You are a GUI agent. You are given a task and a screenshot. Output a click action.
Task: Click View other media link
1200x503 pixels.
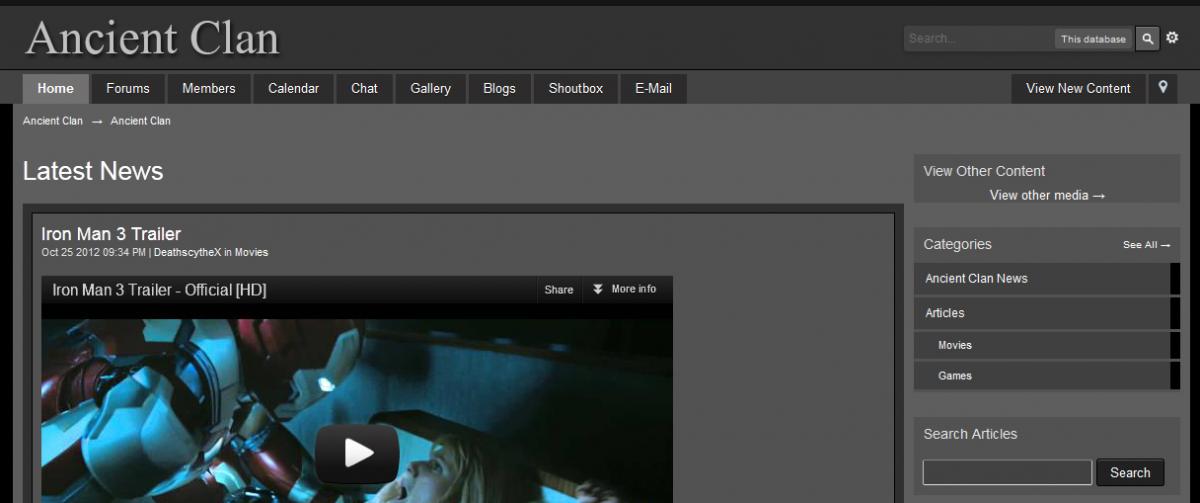[x=1047, y=195]
